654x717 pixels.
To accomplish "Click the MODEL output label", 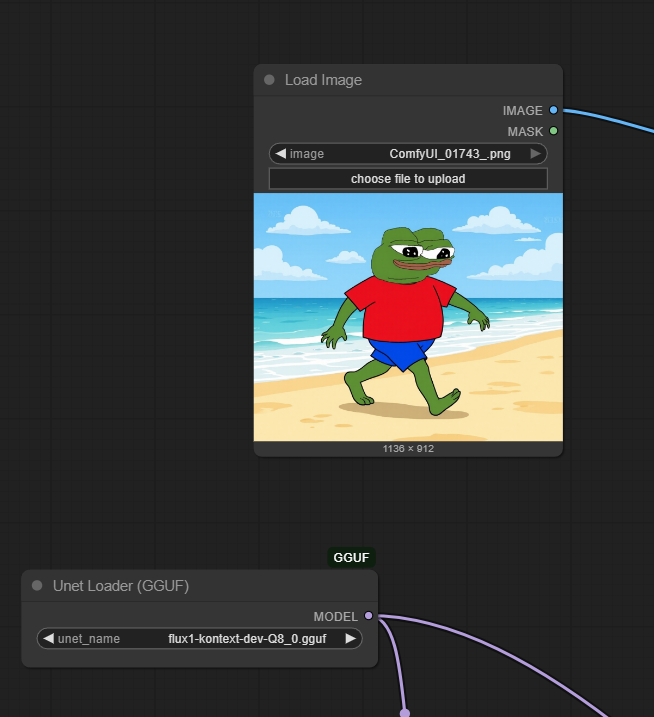I will click(x=336, y=616).
